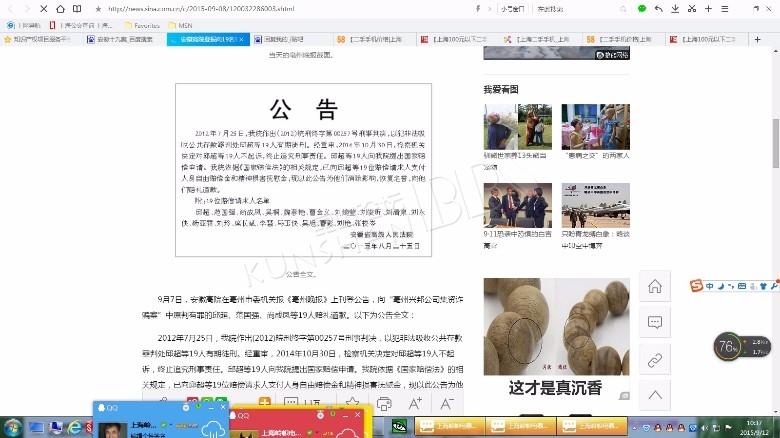Toggle Sogou Chinese/English mode indicator
The height and width of the screenshot is (438, 780).
[x=709, y=287]
